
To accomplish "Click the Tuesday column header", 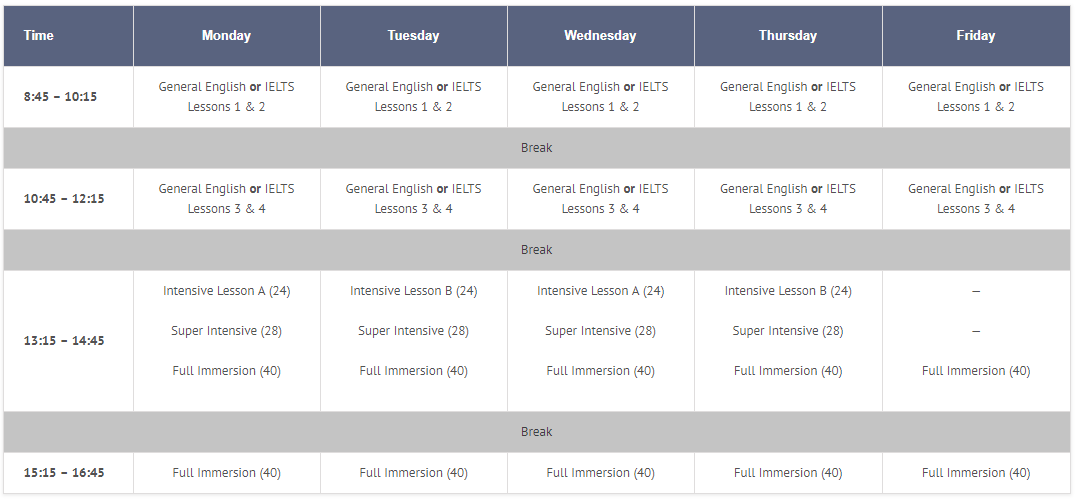I will [413, 36].
